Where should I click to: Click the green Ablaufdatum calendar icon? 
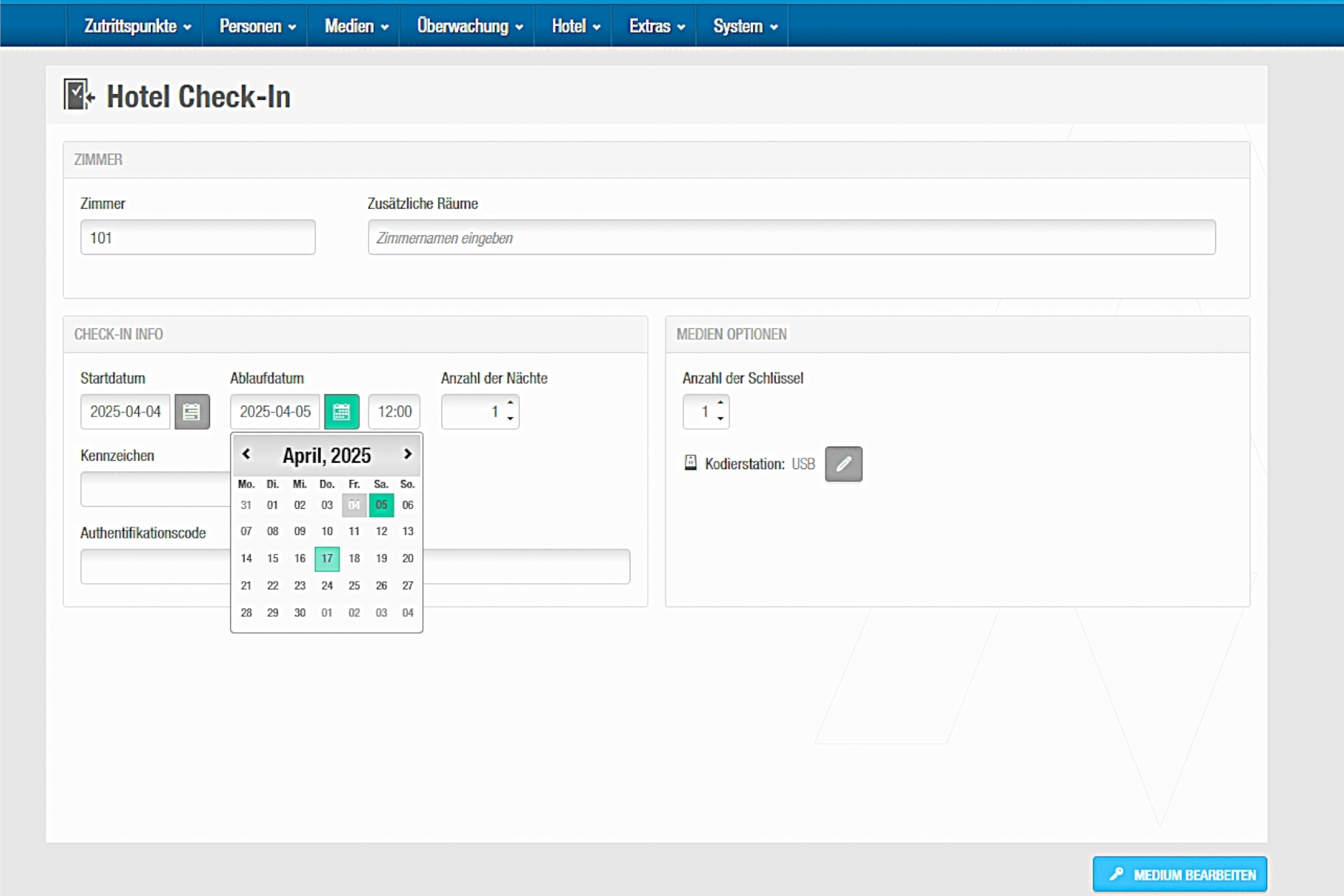(x=341, y=412)
